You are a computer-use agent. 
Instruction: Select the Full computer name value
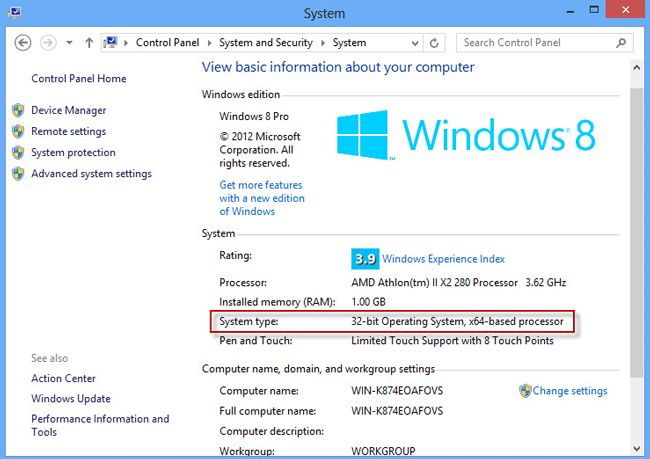397,411
